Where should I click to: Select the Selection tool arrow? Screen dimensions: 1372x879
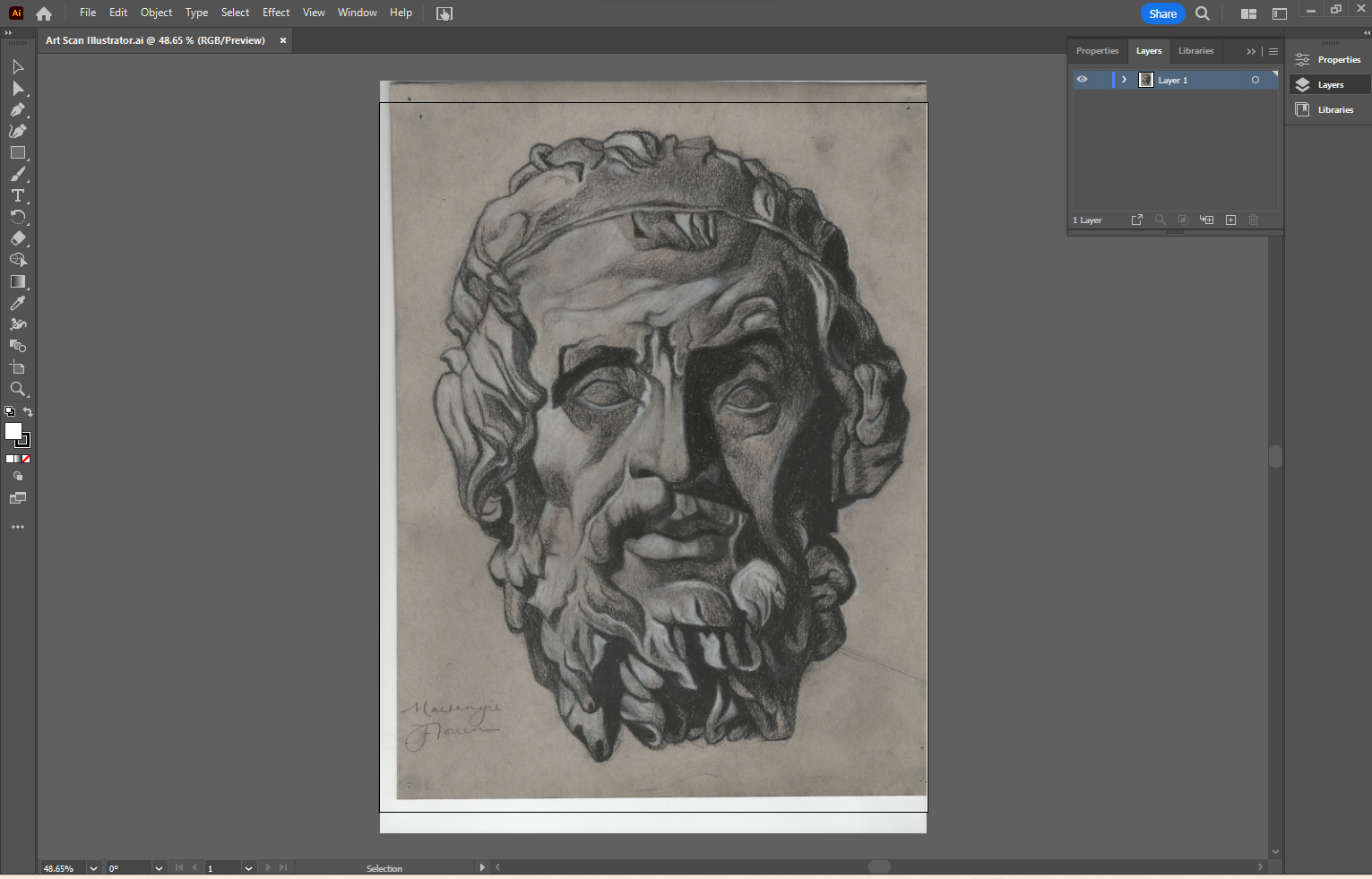point(18,67)
